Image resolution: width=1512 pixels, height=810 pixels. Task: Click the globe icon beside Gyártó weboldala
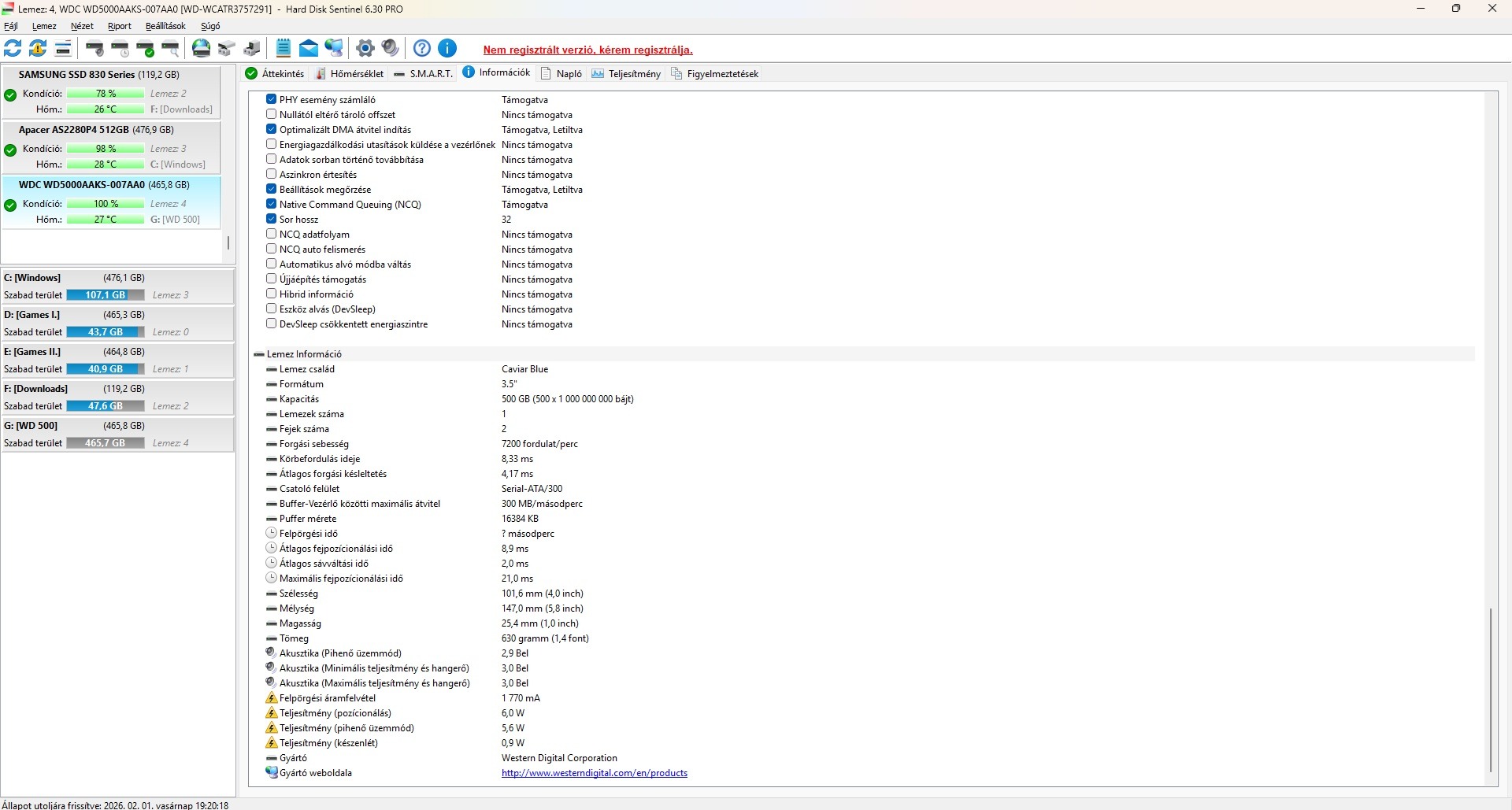pos(272,773)
